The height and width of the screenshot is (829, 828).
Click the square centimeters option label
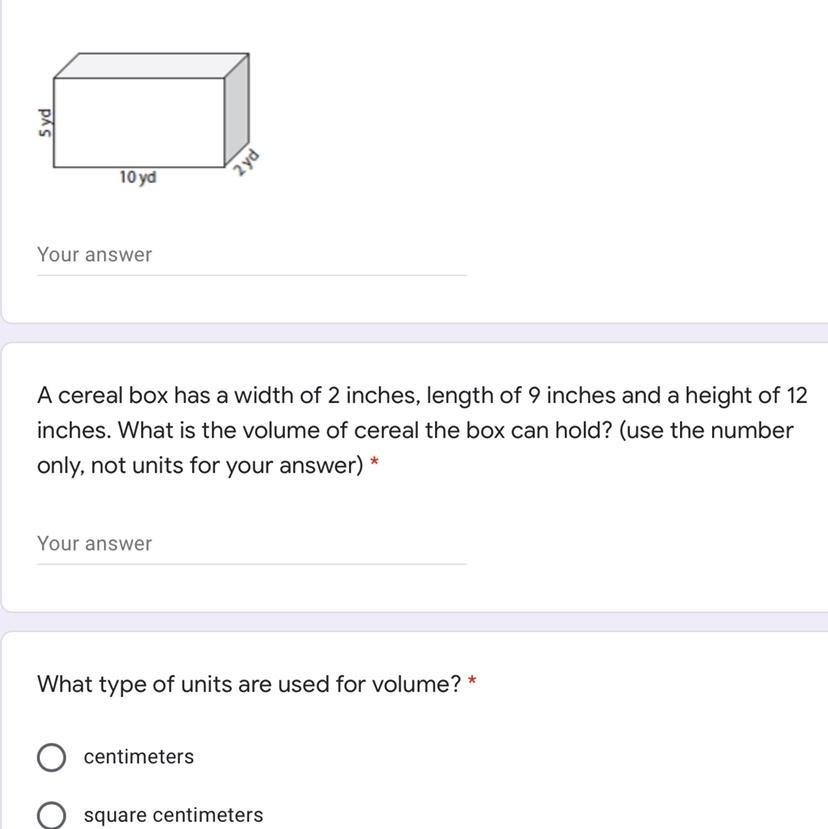[x=174, y=815]
